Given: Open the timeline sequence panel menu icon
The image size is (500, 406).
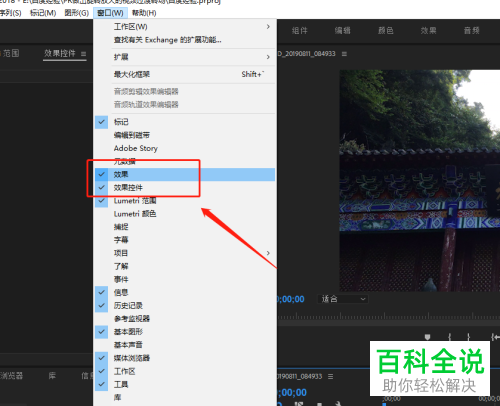Looking at the screenshot, I should click(x=330, y=376).
